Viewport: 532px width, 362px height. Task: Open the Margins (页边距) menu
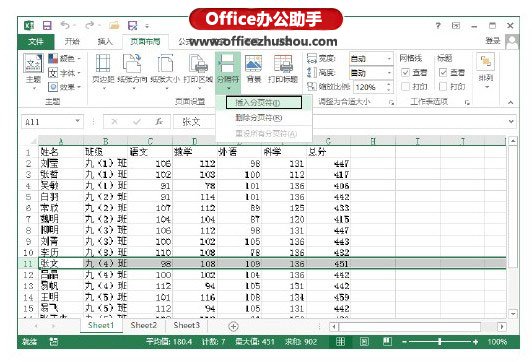pos(103,72)
